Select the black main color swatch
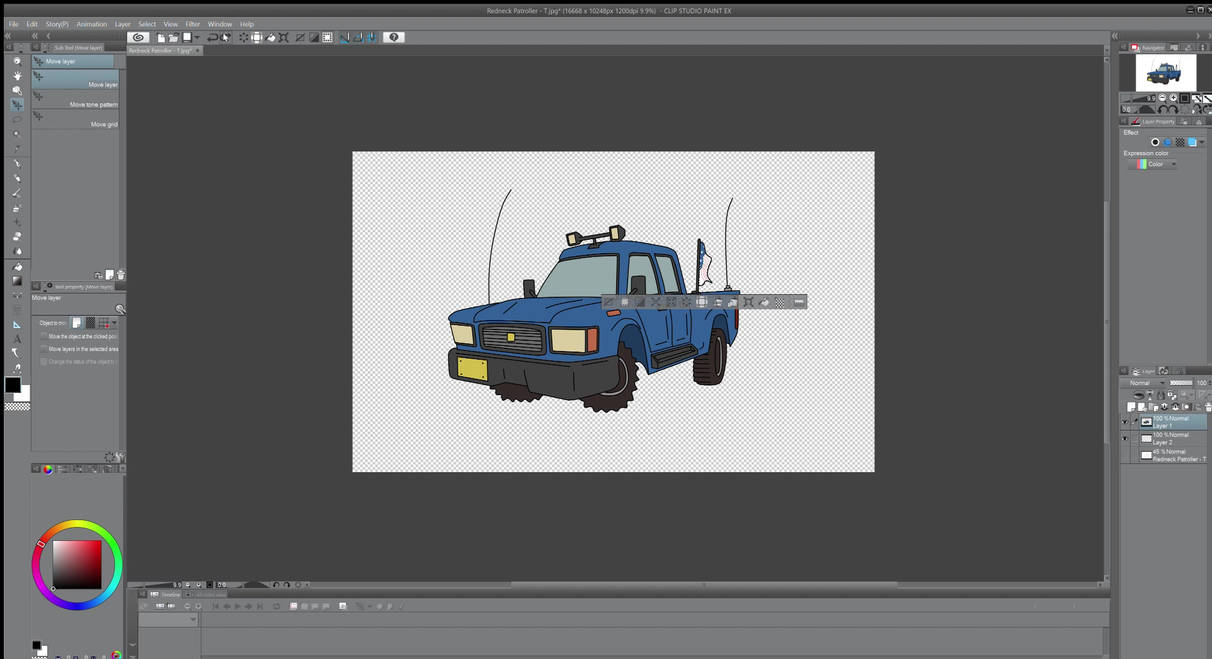This screenshot has width=1212, height=659. click(12, 385)
